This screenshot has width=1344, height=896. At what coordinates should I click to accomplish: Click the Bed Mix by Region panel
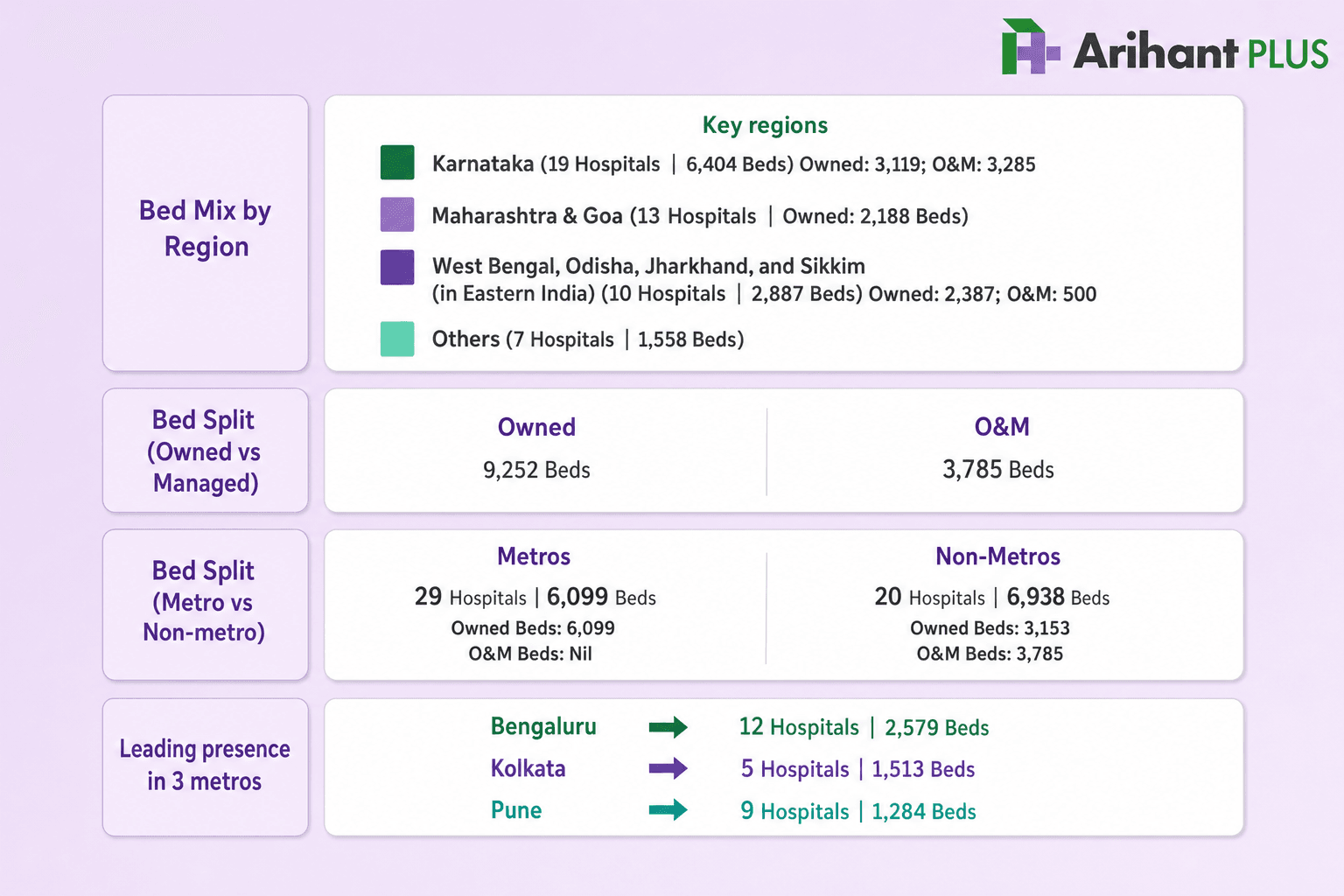pos(206,233)
